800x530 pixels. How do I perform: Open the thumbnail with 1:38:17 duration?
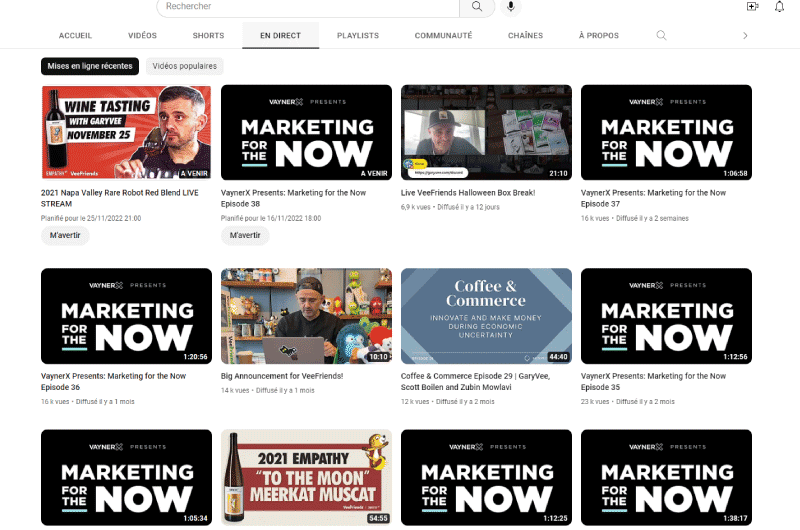pyautogui.click(x=666, y=477)
